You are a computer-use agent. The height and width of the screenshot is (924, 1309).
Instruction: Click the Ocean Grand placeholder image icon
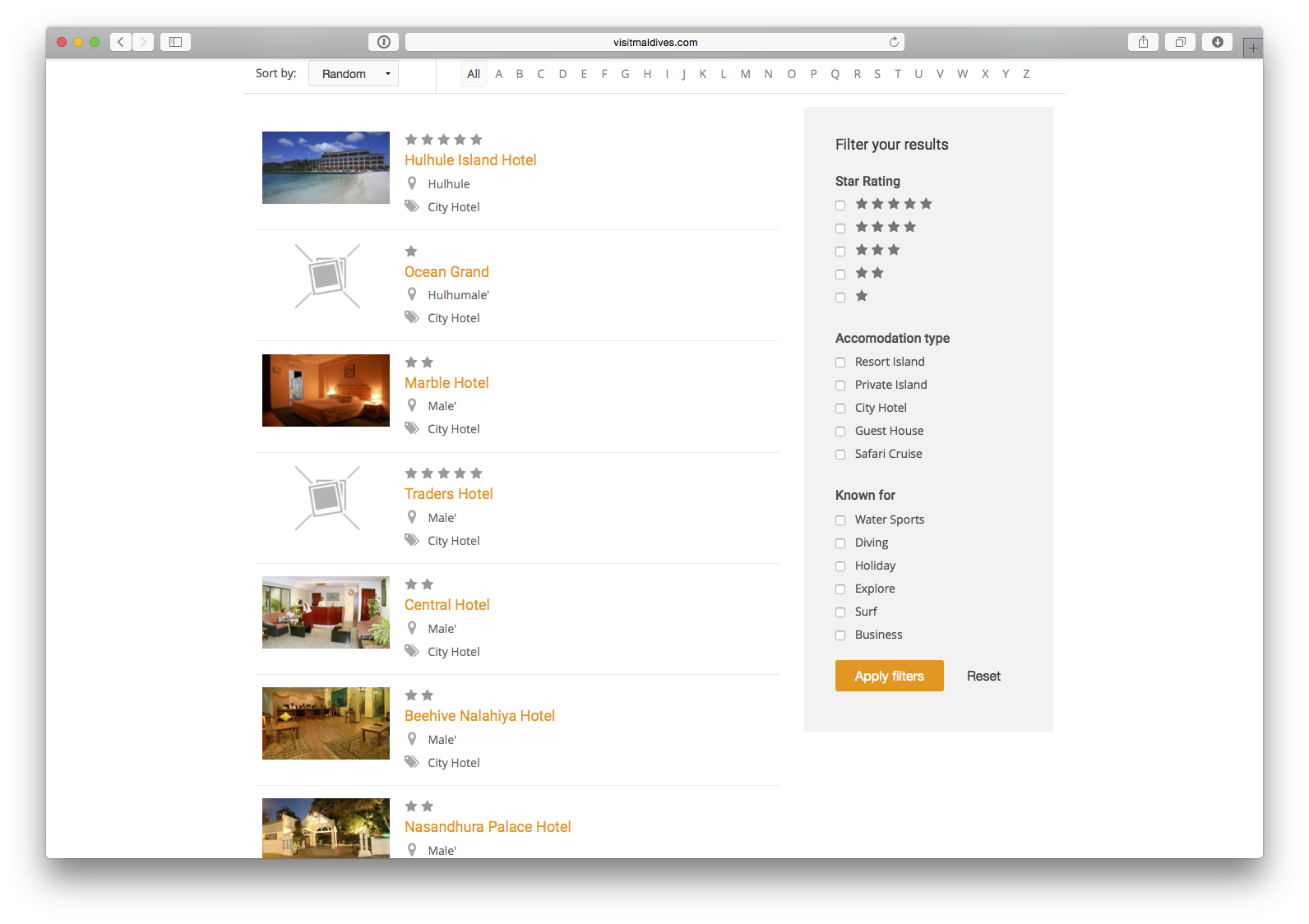click(x=327, y=276)
